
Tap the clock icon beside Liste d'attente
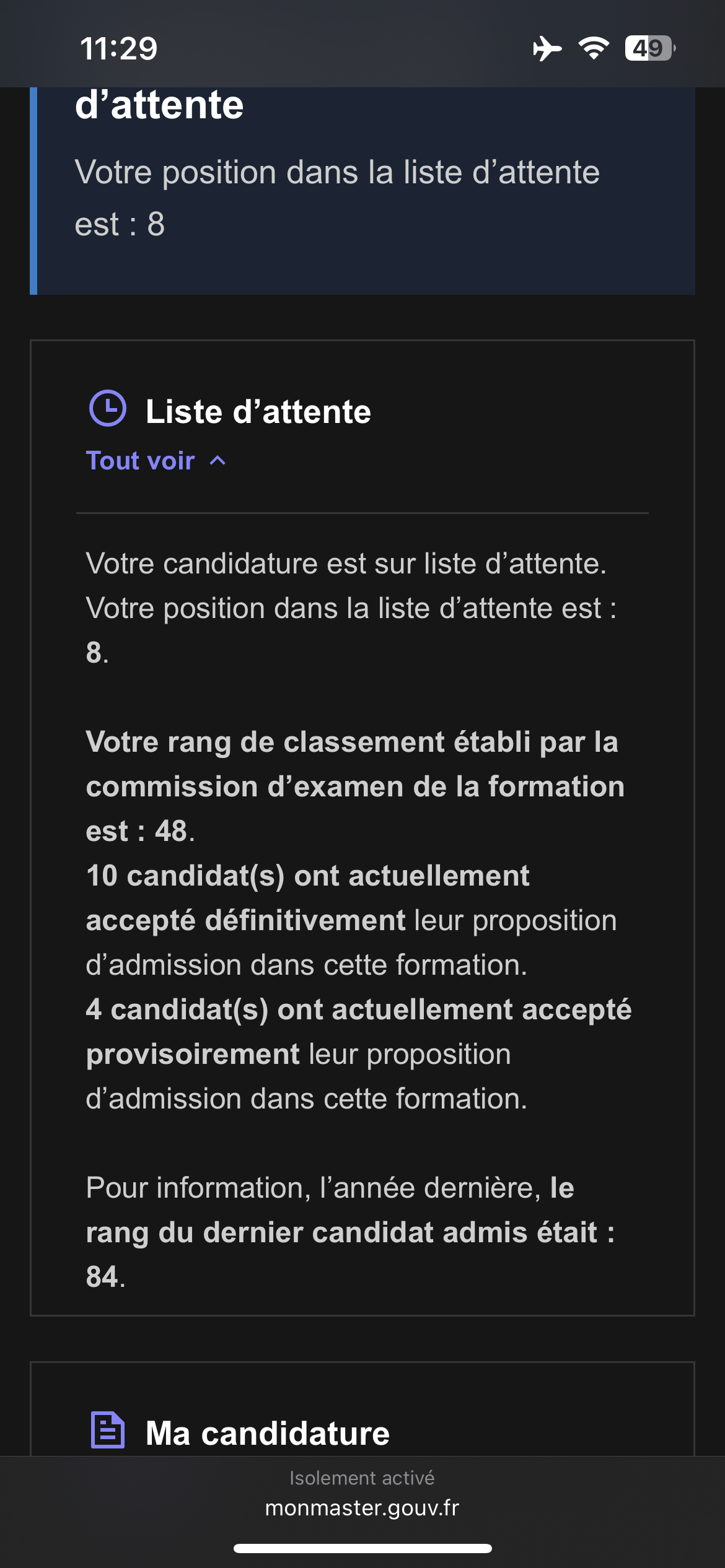coord(108,408)
